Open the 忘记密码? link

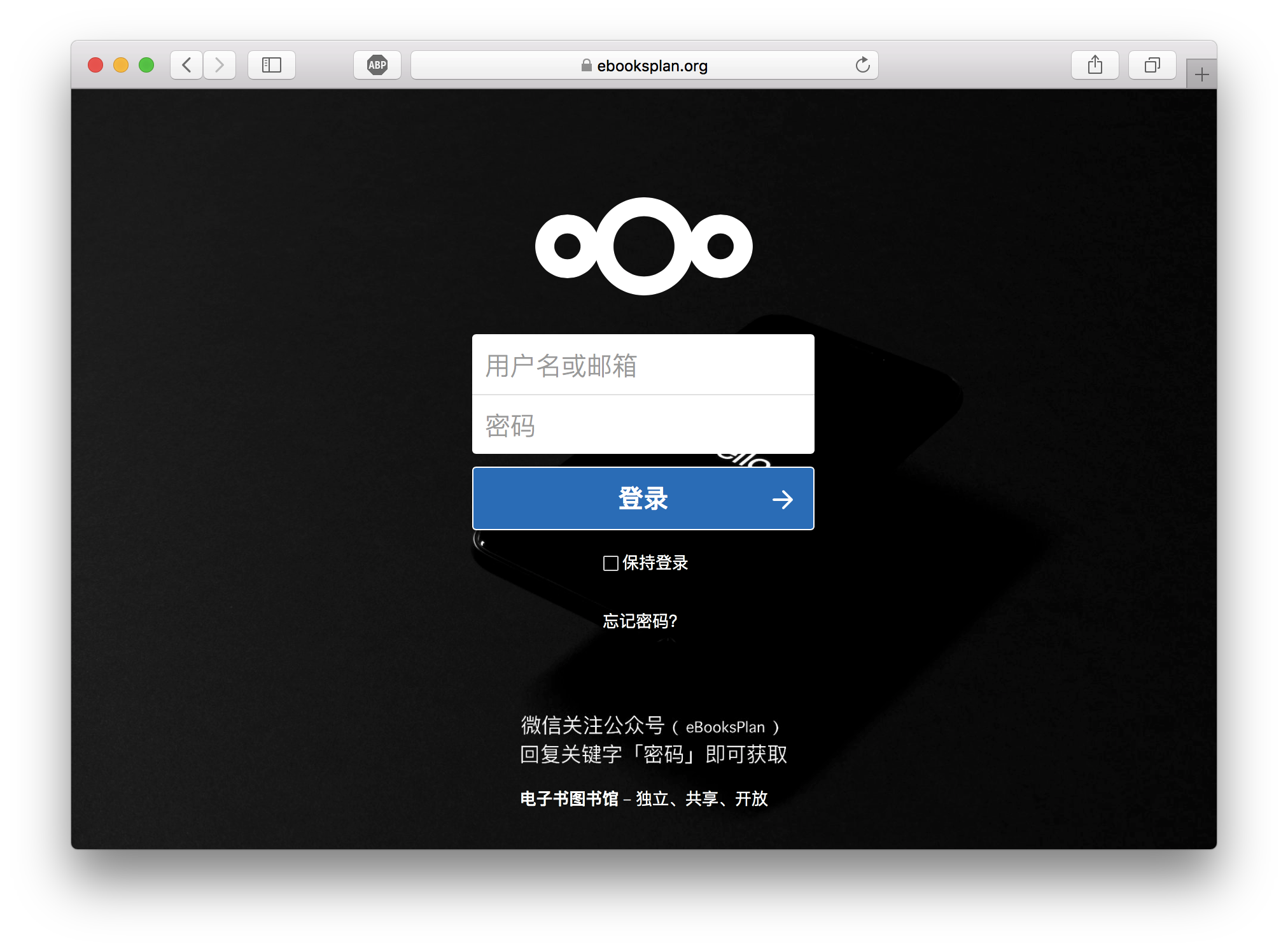[640, 621]
